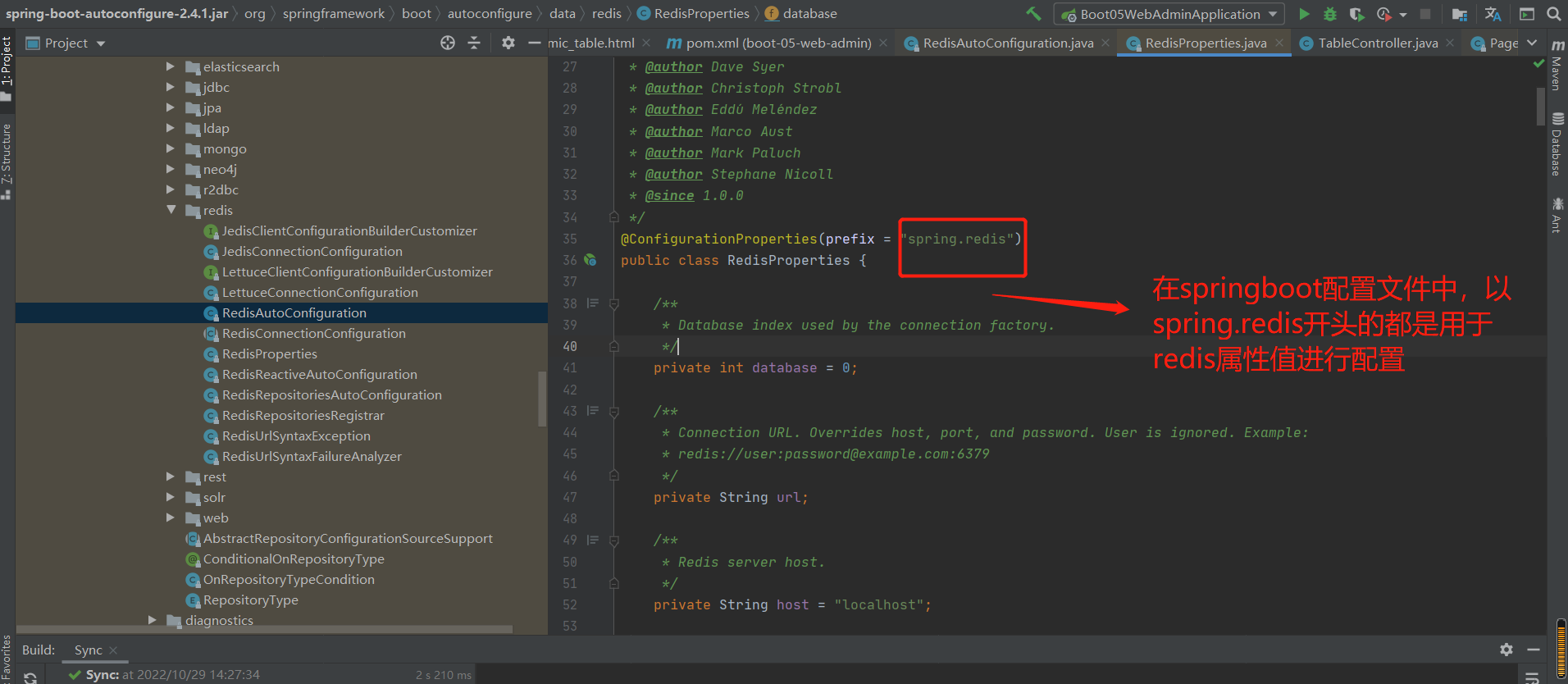Screen dimensions: 1568x684
Task: Switch to RedisAutoConfiguration.java tab
Action: [999, 43]
